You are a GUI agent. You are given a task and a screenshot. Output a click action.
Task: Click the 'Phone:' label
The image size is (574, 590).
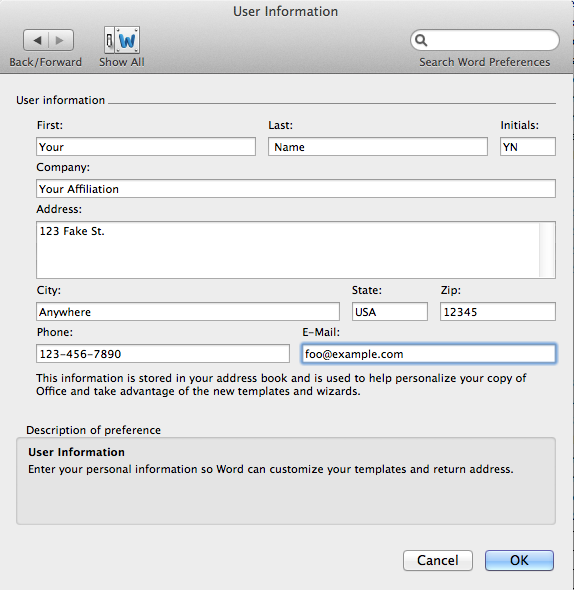coord(55,332)
